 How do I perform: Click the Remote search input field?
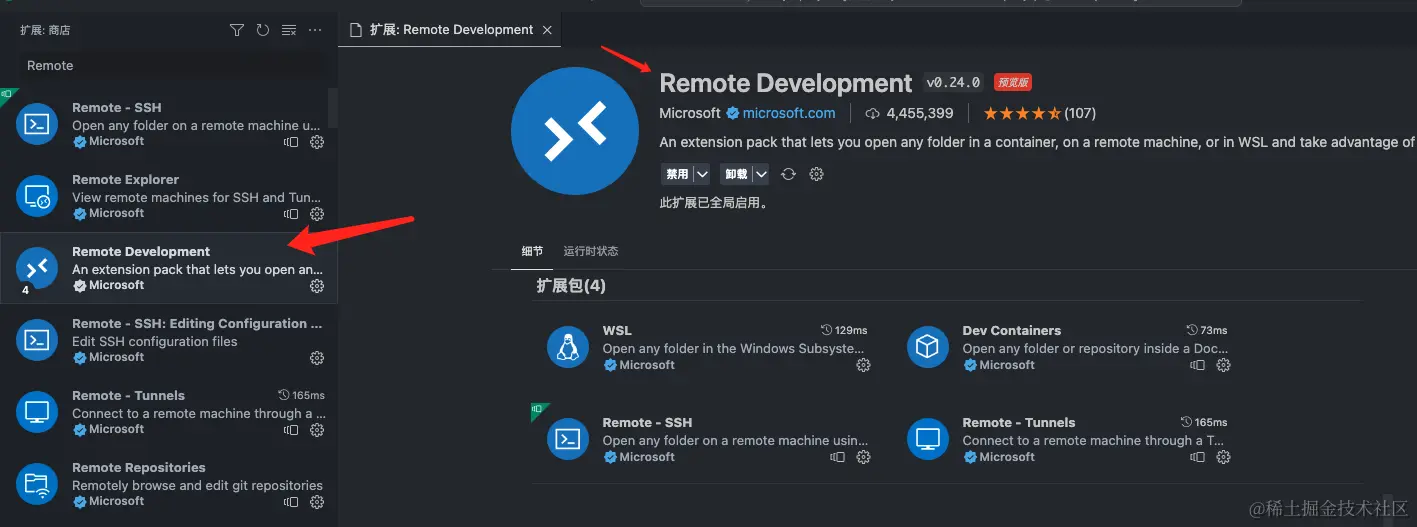(x=172, y=66)
